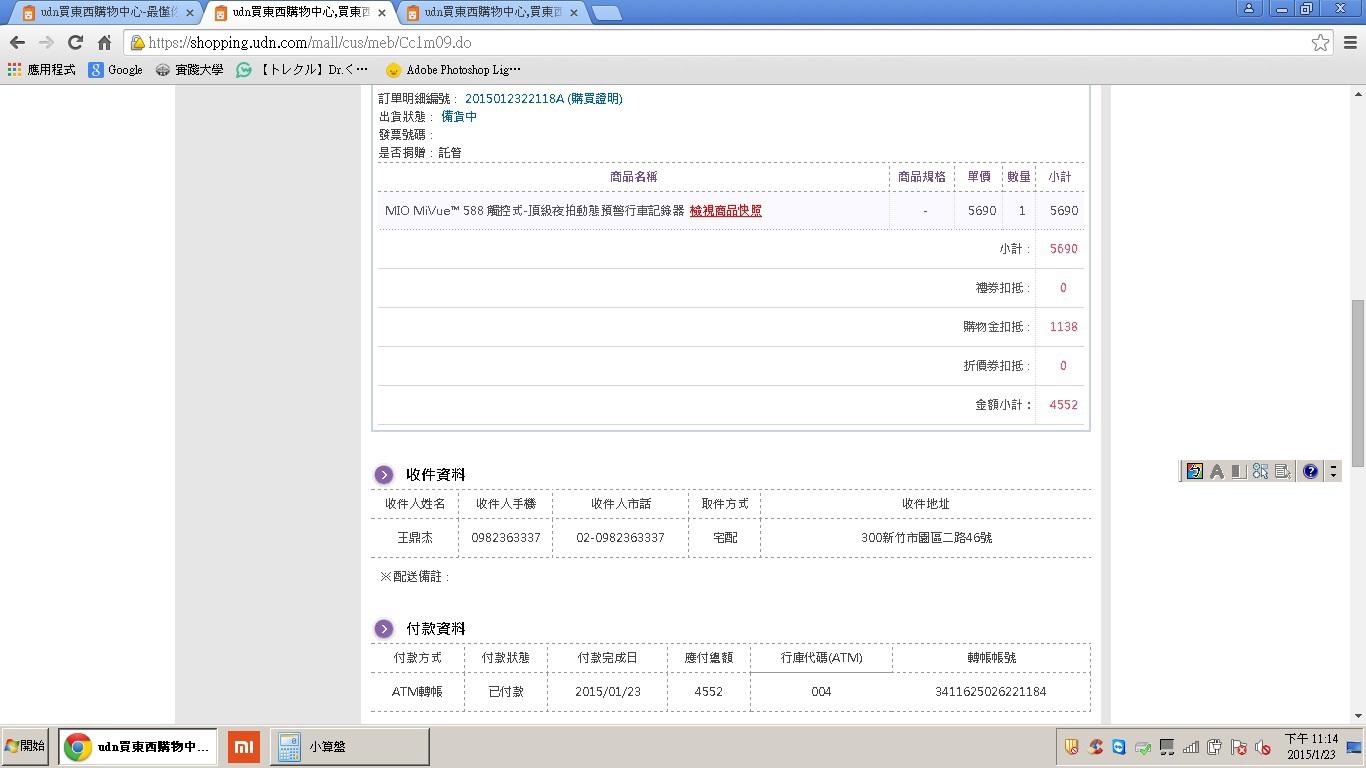Open order number 2015012322118A purchase proof link
The width and height of the screenshot is (1366, 768).
pyautogui.click(x=543, y=99)
